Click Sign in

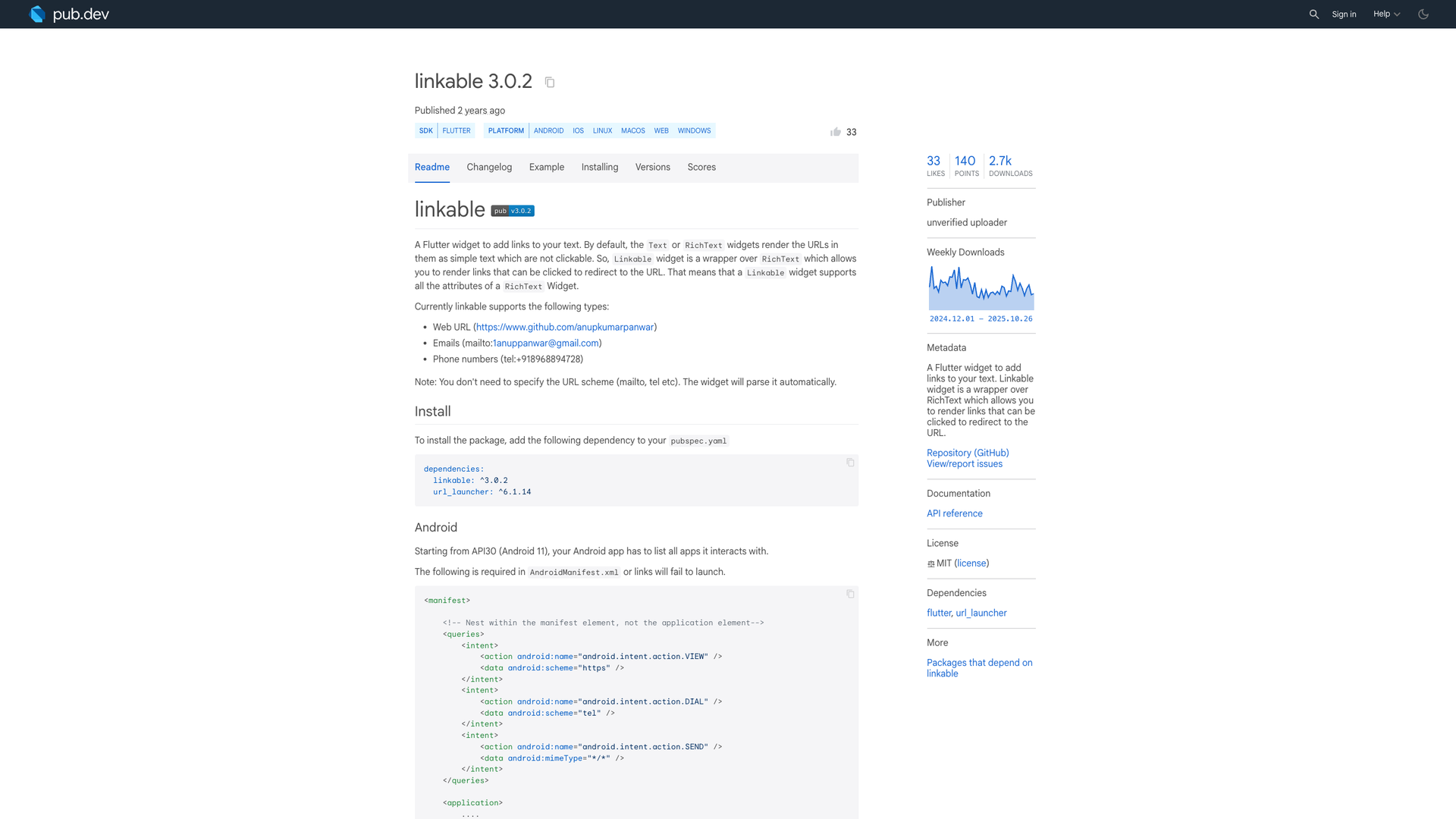pos(1344,14)
